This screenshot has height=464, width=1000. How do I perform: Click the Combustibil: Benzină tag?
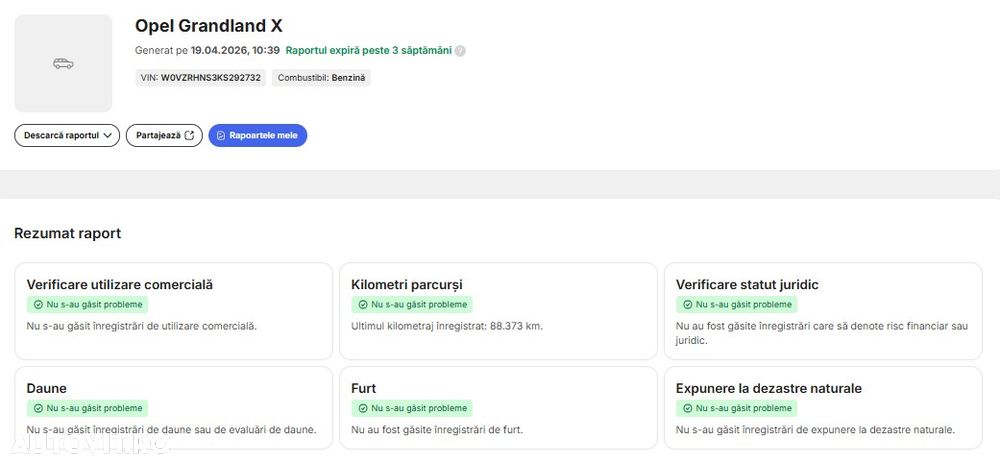(321, 78)
